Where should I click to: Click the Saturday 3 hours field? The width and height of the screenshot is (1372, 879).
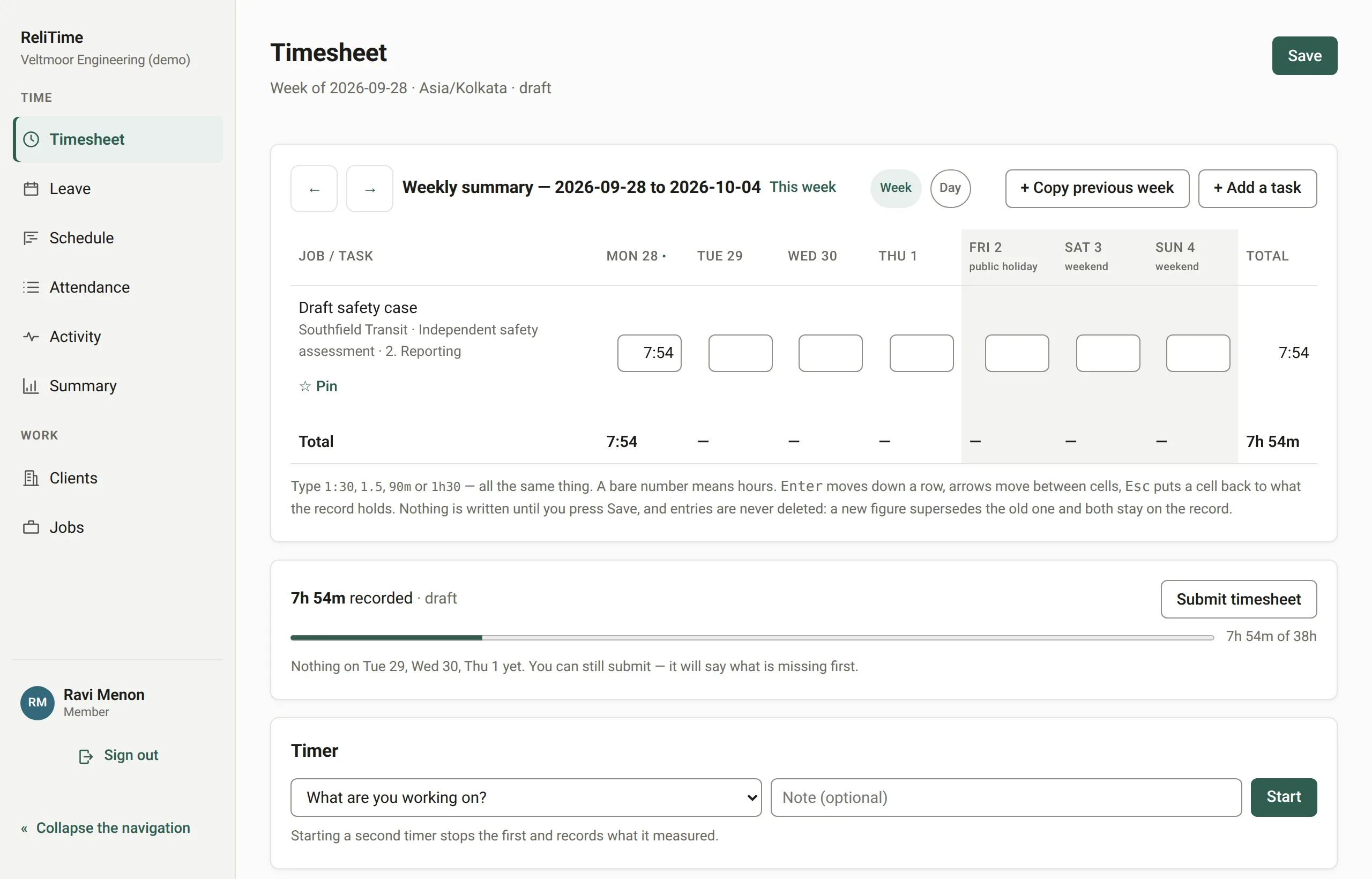tap(1108, 353)
